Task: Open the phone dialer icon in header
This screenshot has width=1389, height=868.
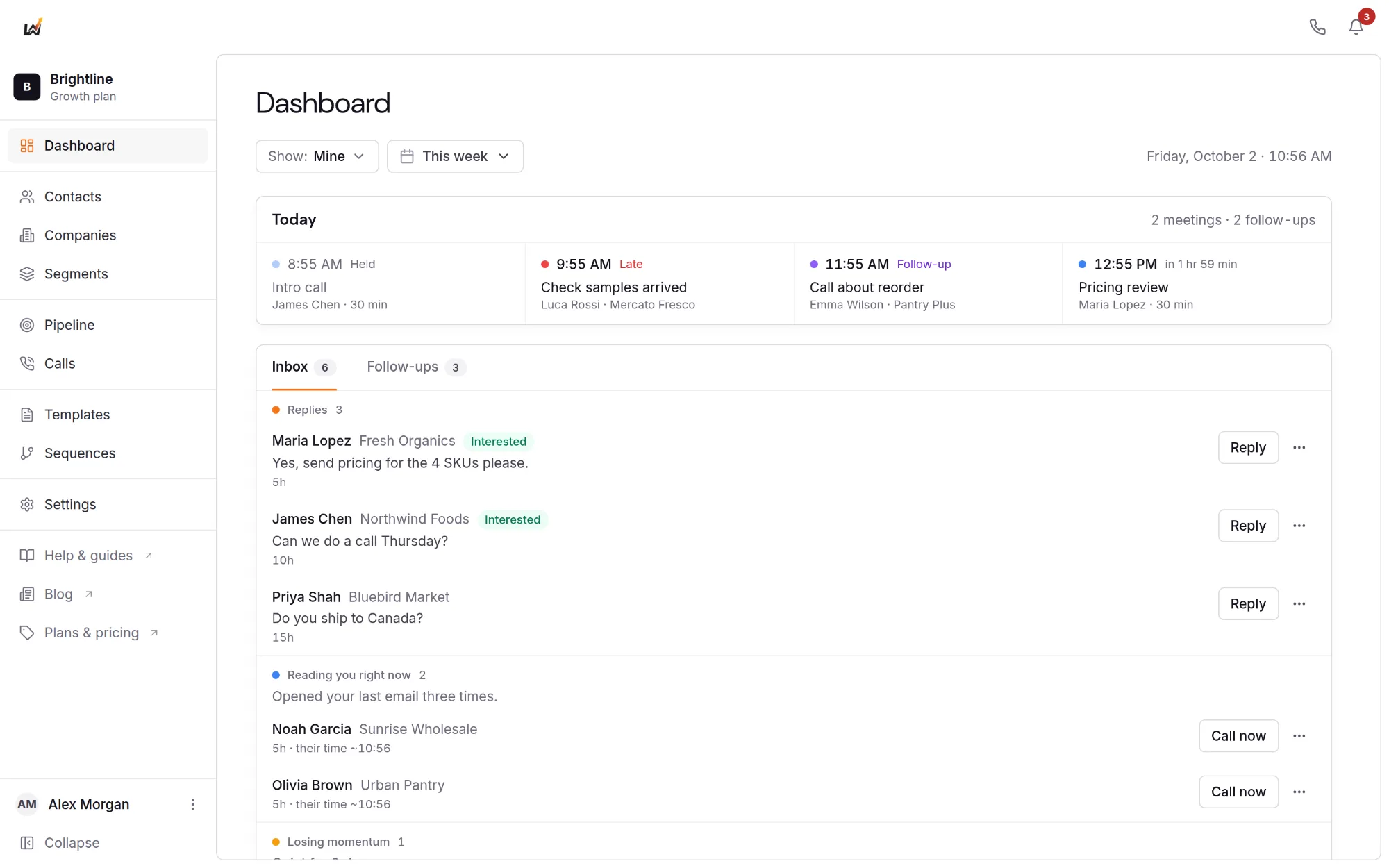Action: click(1317, 27)
